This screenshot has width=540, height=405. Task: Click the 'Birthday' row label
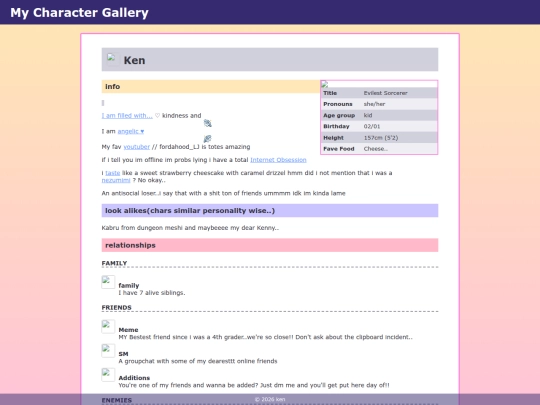[x=336, y=126]
